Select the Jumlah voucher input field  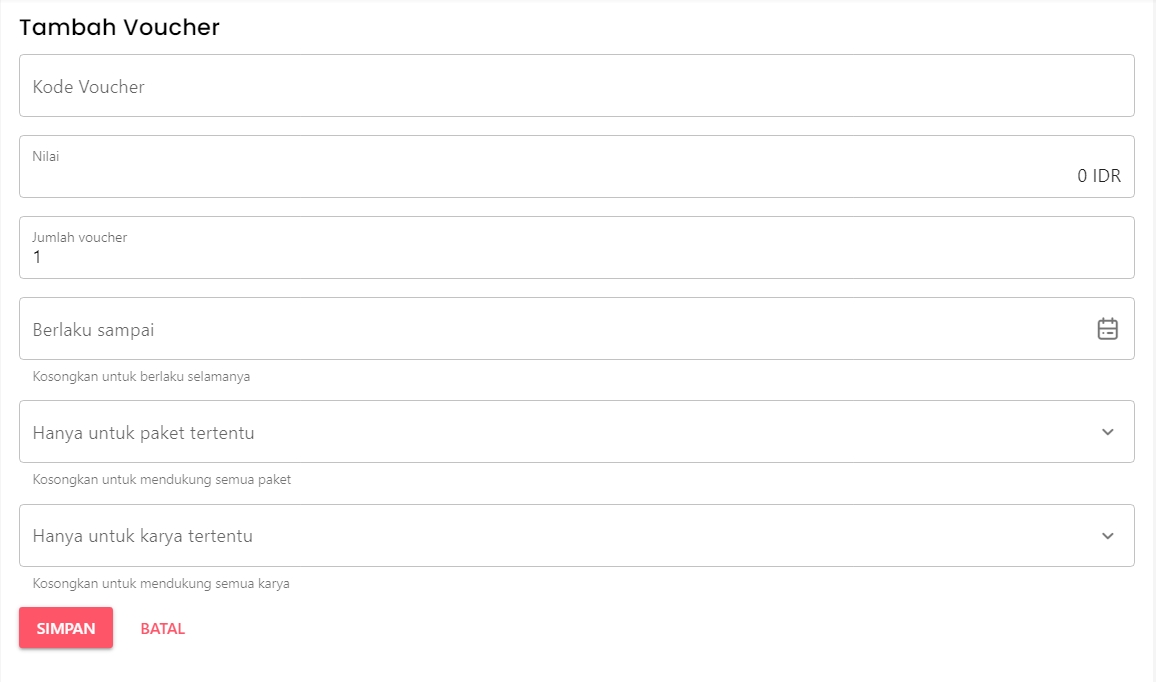coord(576,258)
